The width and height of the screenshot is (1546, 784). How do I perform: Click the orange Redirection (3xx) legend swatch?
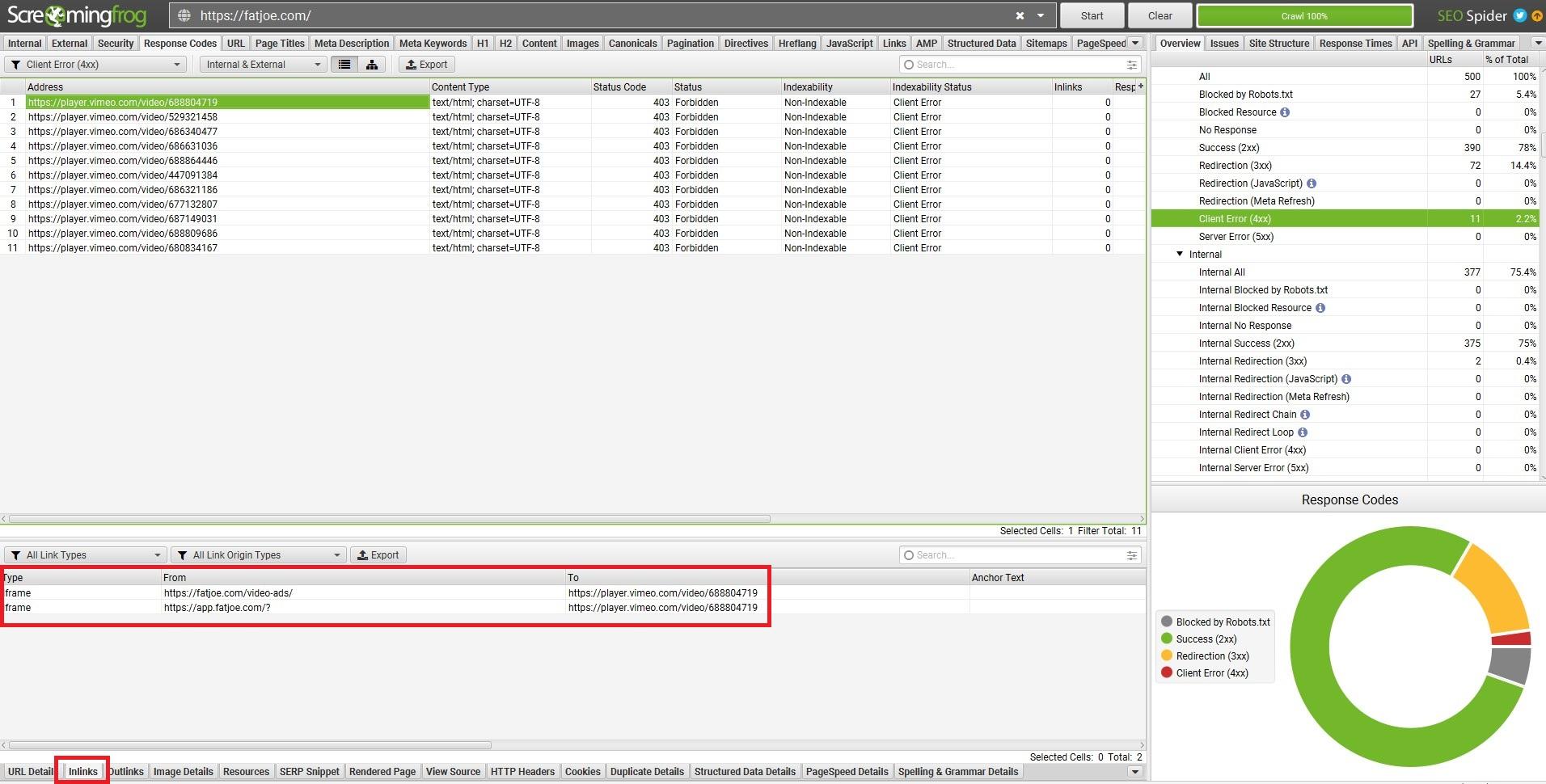pyautogui.click(x=1167, y=655)
